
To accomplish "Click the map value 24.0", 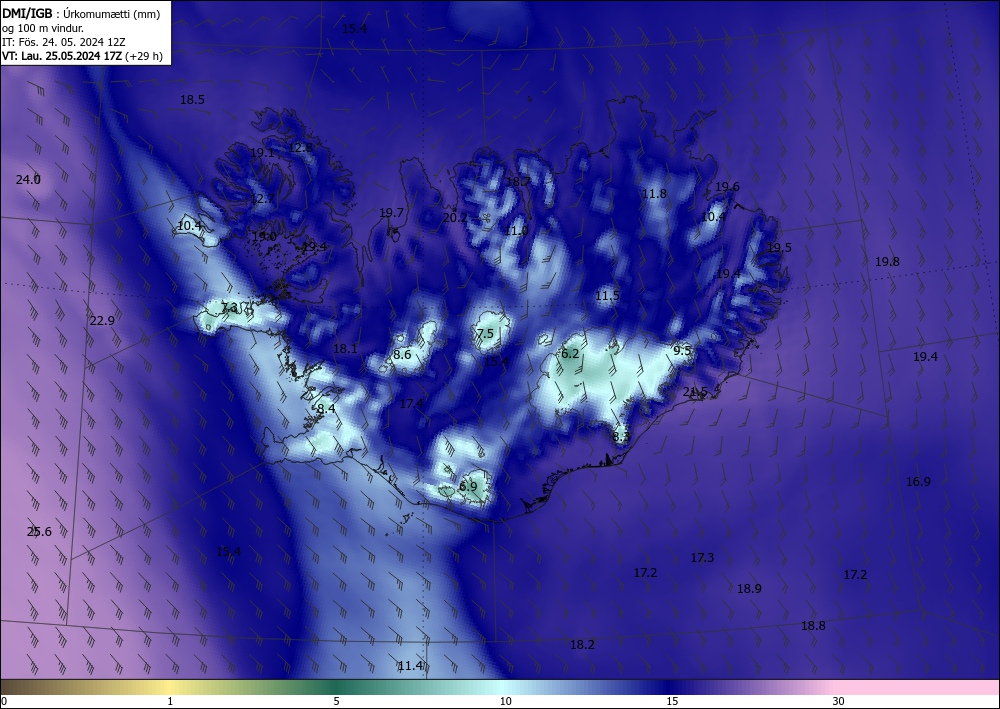I will click(x=28, y=180).
